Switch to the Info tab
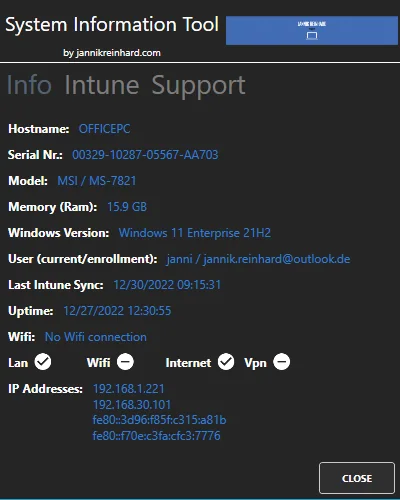 [x=29, y=85]
